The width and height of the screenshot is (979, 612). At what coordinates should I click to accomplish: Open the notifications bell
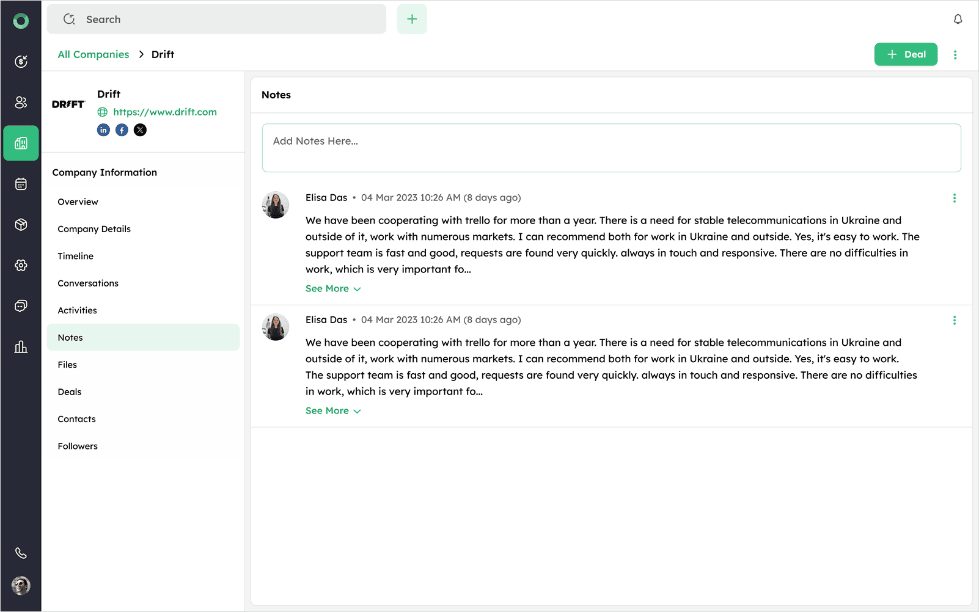click(958, 19)
